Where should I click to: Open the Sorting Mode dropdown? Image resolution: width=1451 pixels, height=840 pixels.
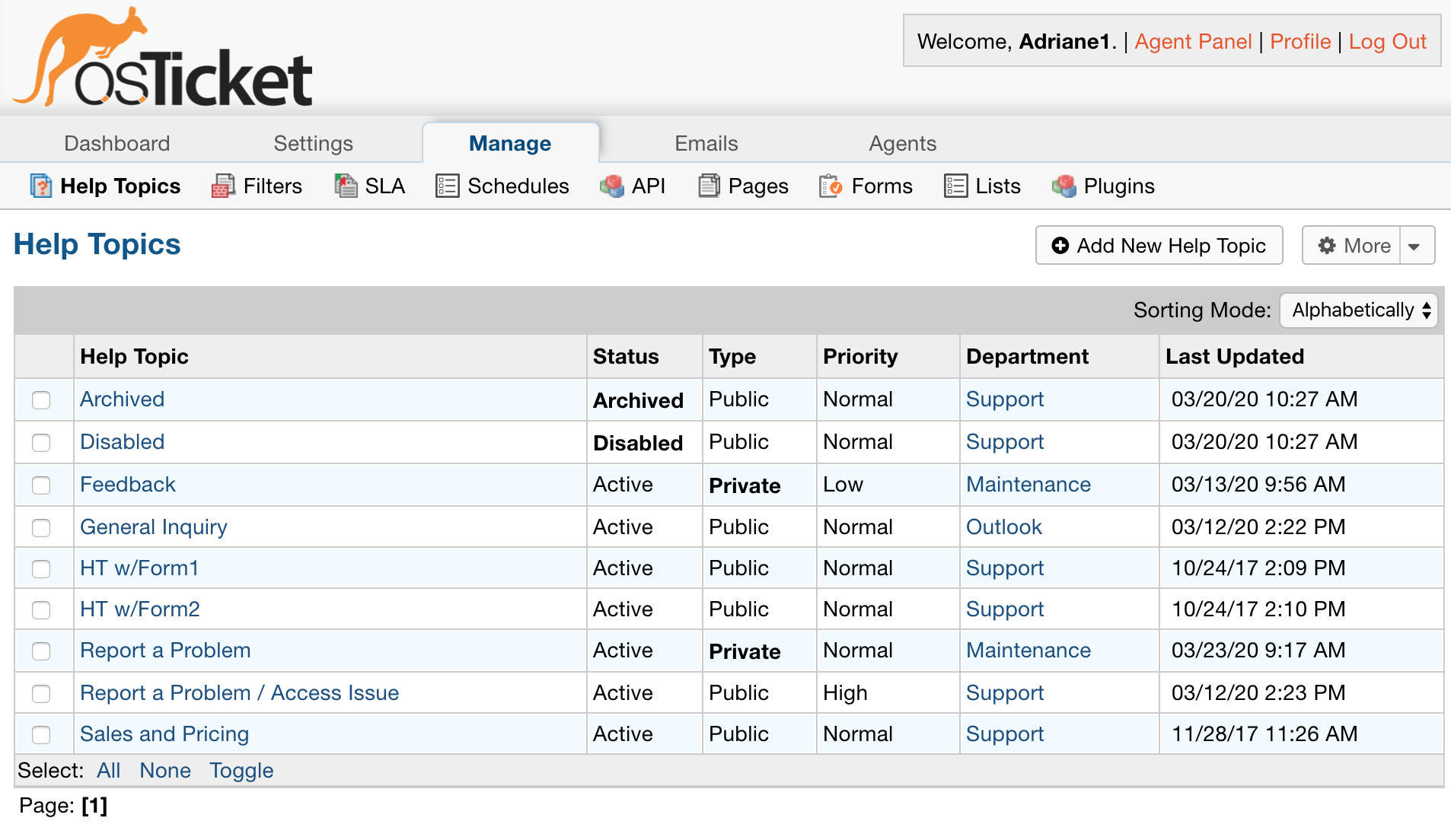[x=1358, y=310]
